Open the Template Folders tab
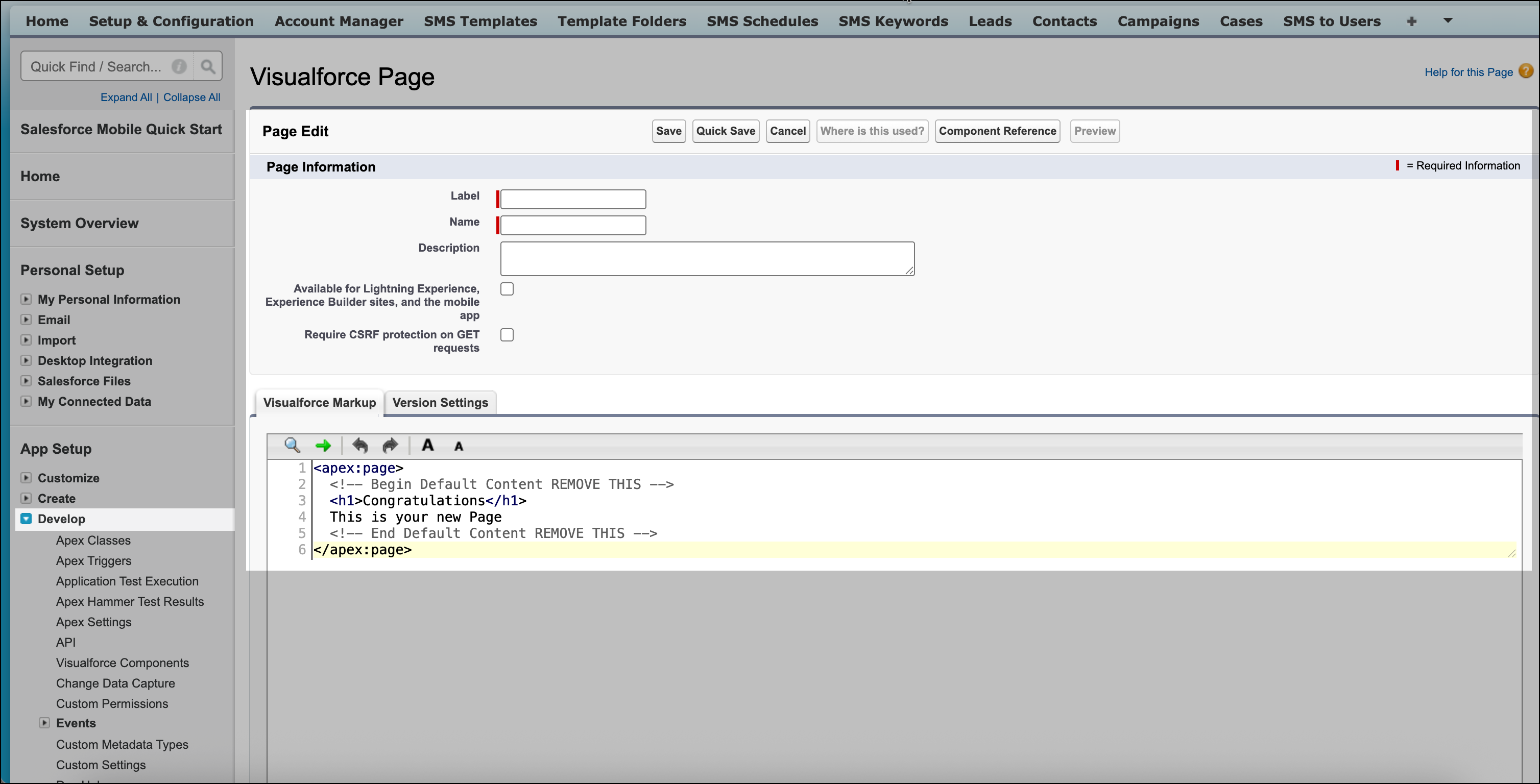1540x784 pixels. 622,21
